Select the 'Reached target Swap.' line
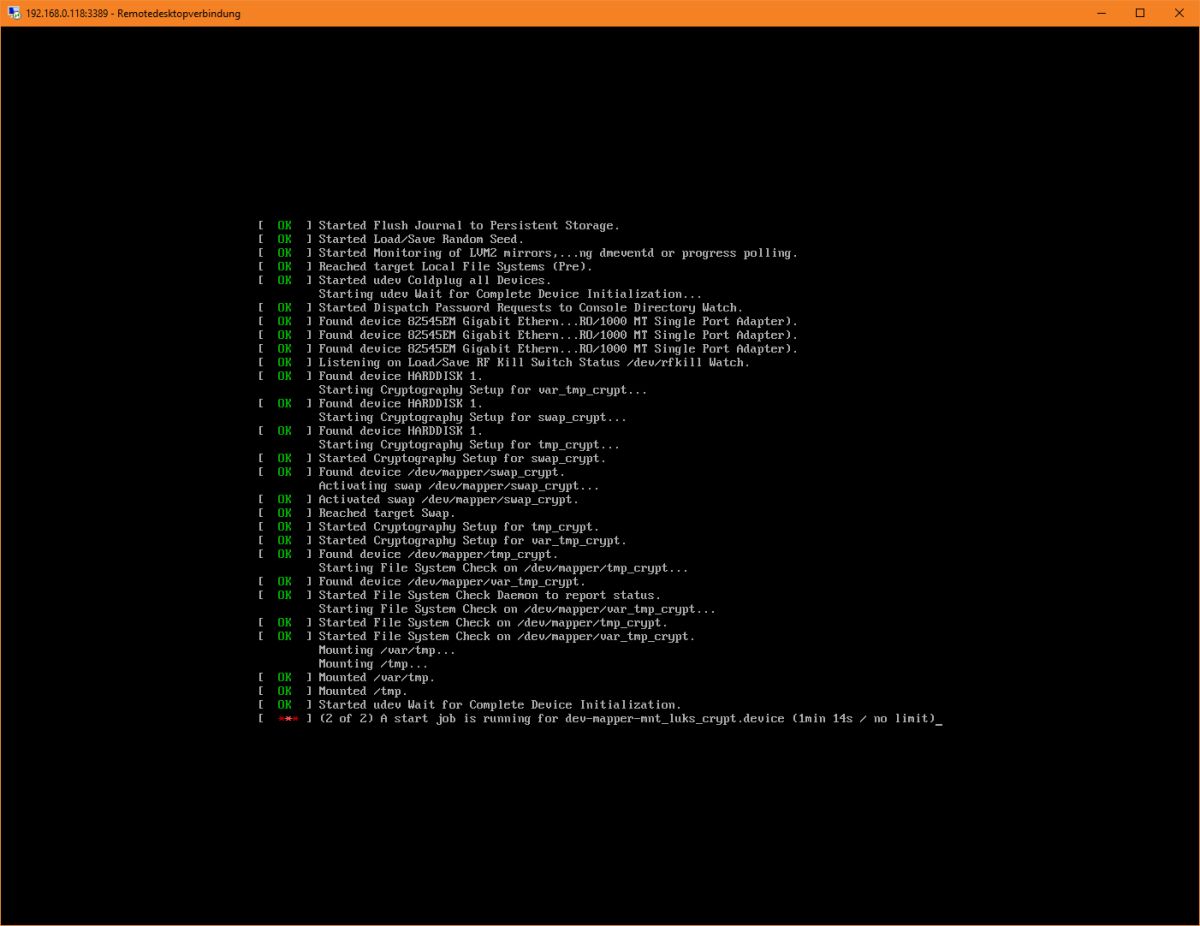 [x=387, y=513]
